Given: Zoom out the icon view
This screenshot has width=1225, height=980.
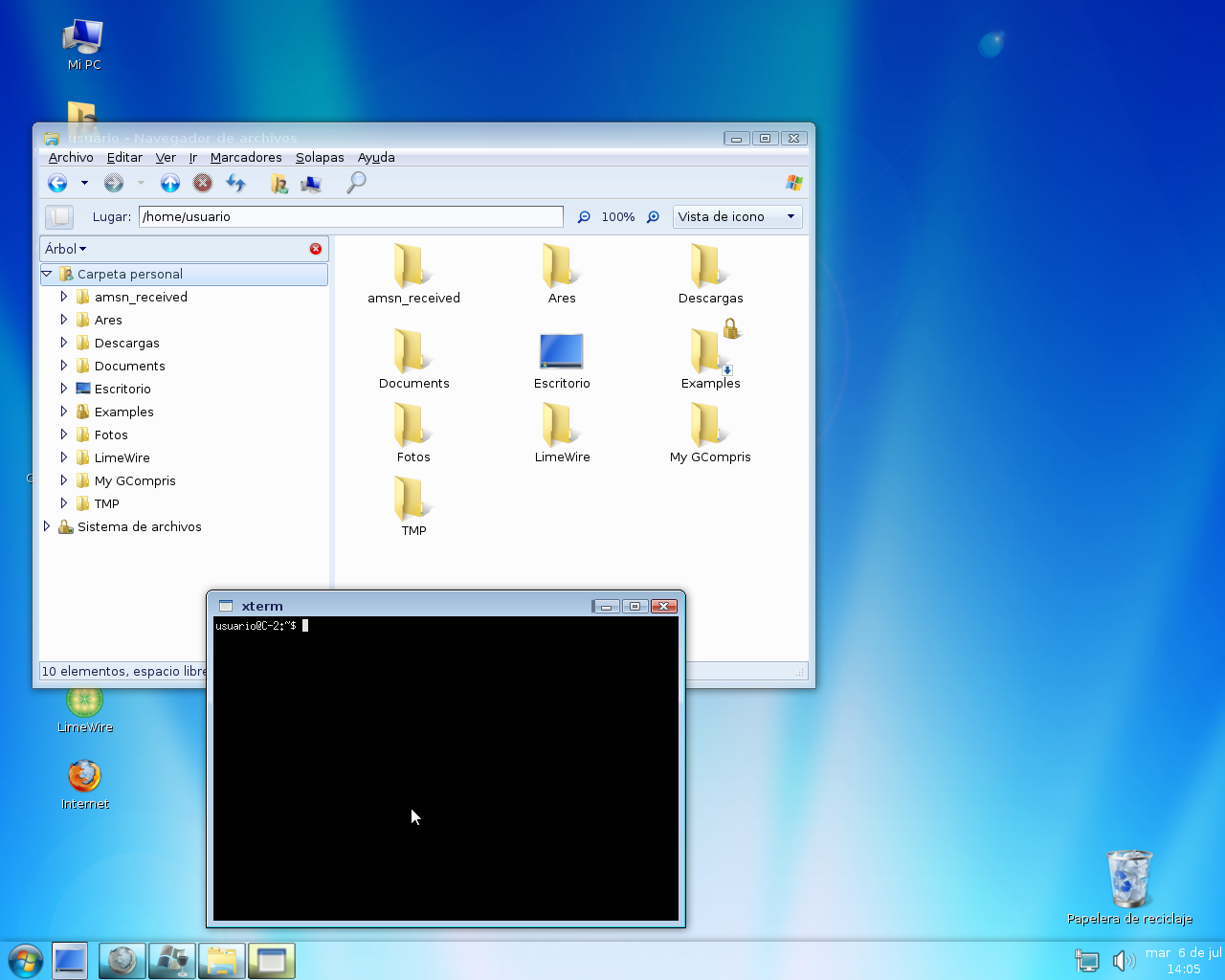Looking at the screenshot, I should (584, 217).
